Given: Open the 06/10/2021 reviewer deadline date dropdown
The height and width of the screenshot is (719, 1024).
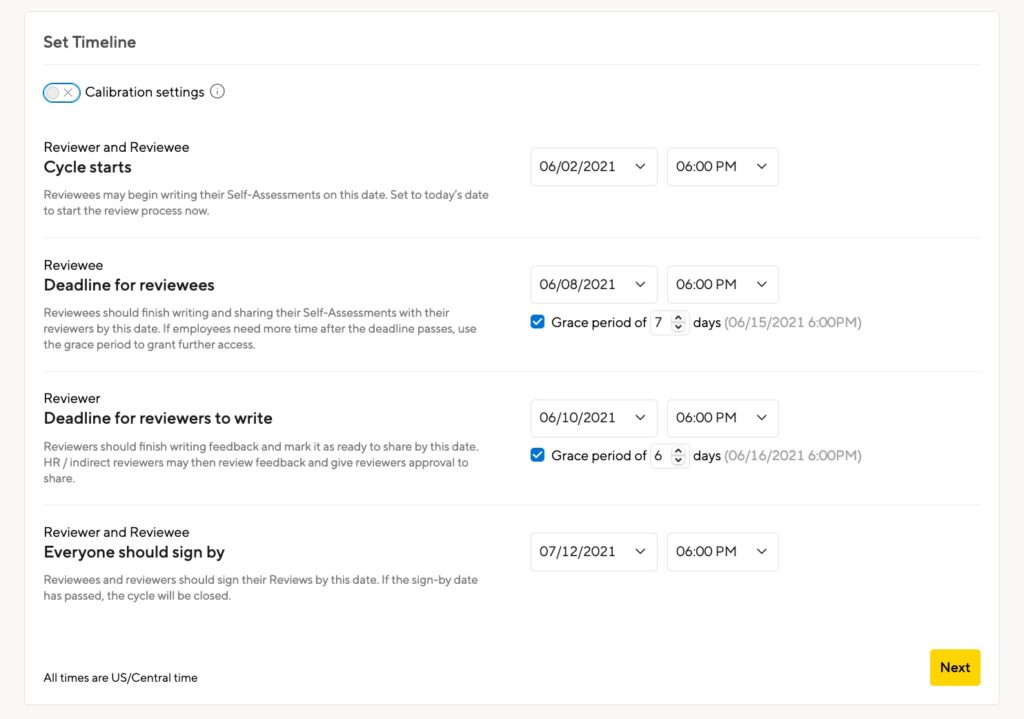Looking at the screenshot, I should [x=594, y=418].
